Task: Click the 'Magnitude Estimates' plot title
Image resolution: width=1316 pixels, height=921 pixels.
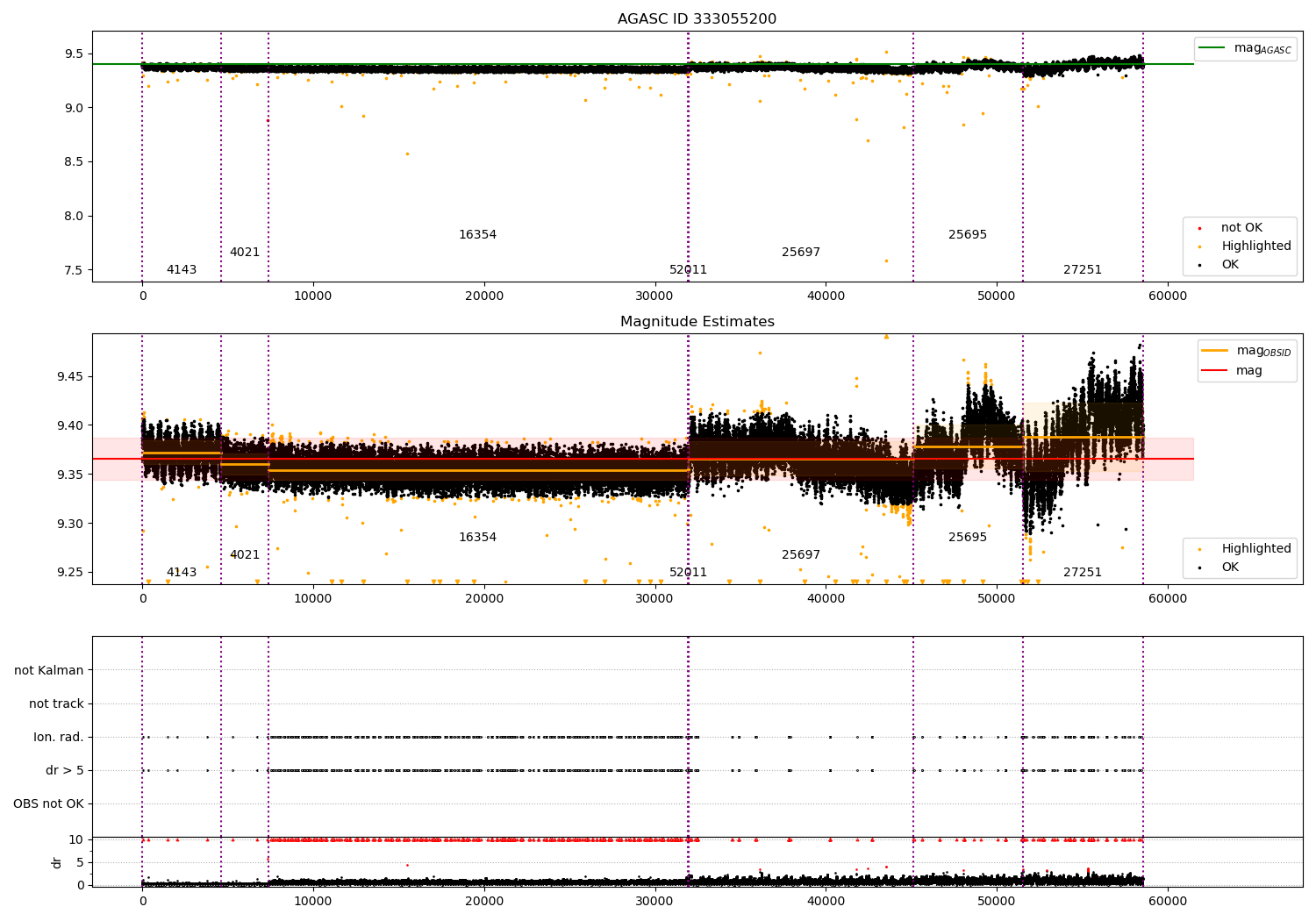Action: click(x=697, y=322)
